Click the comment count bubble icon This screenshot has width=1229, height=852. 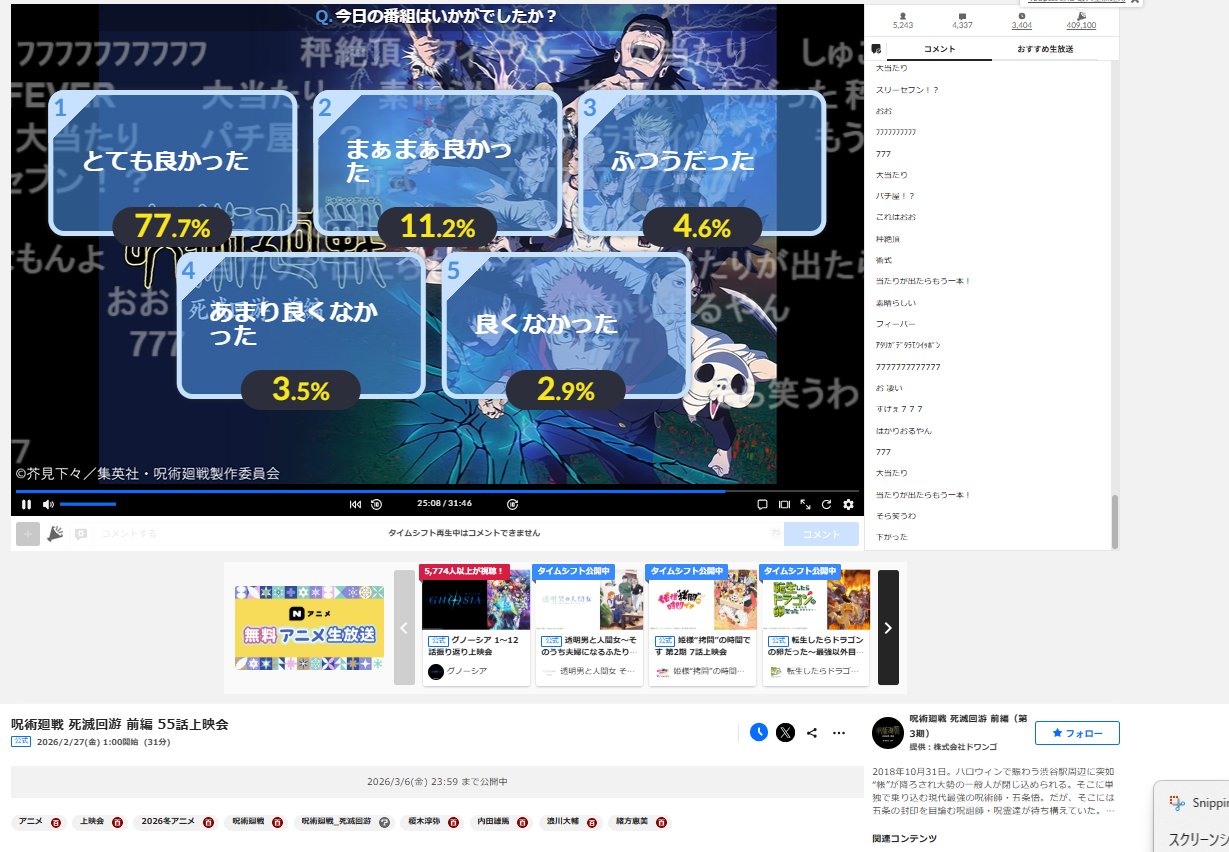click(962, 15)
